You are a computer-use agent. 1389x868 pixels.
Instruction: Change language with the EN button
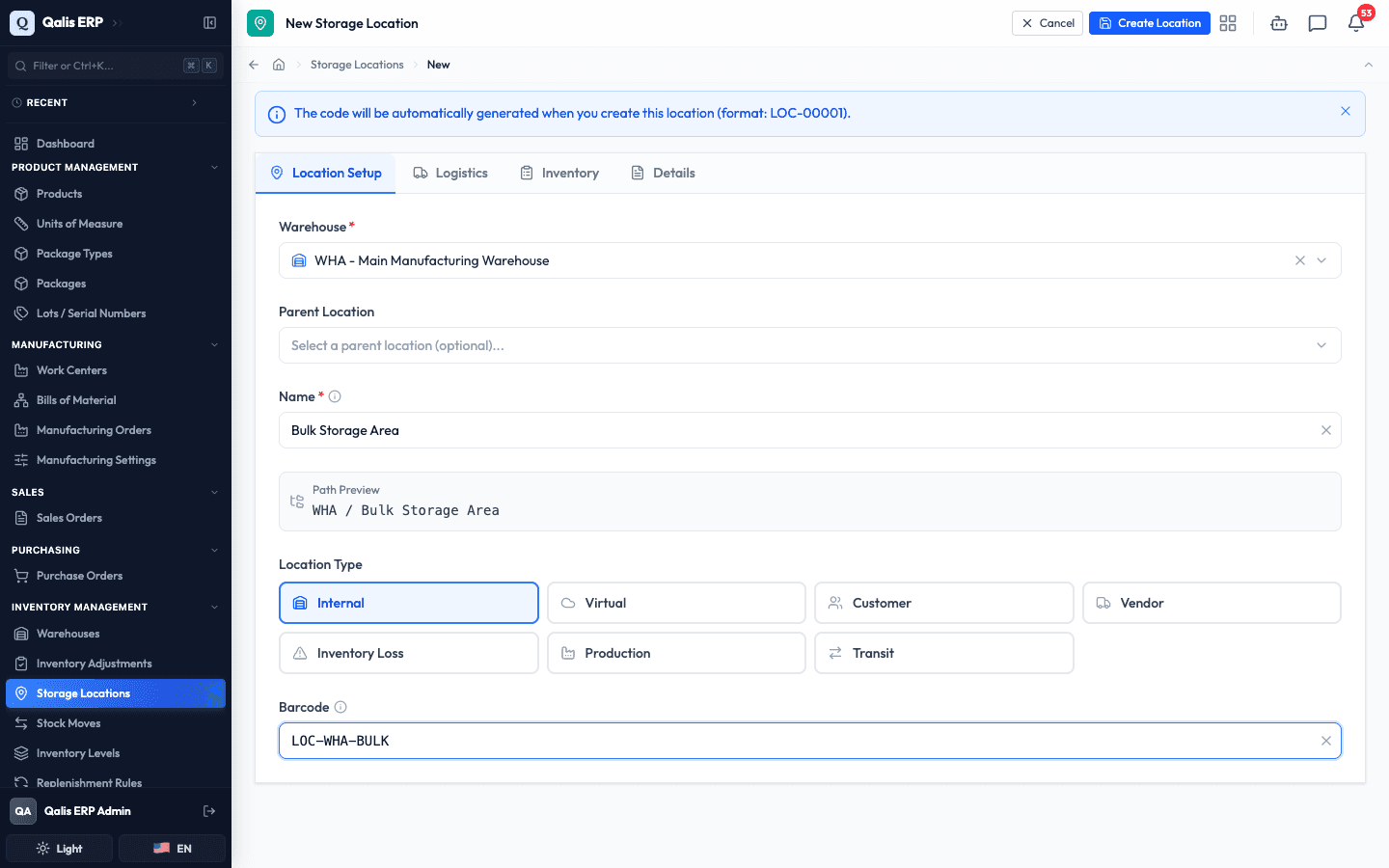[x=173, y=849]
